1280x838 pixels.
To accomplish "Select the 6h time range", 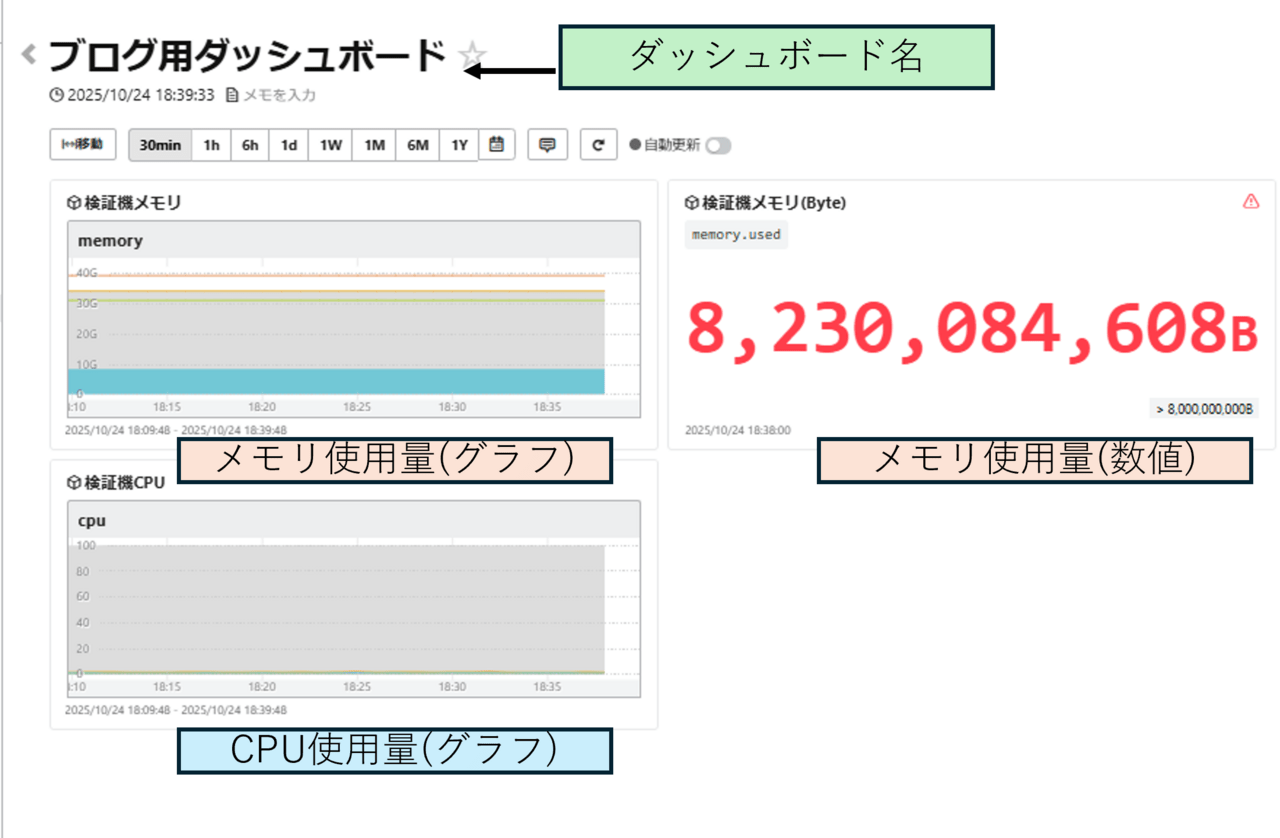I will click(x=250, y=145).
